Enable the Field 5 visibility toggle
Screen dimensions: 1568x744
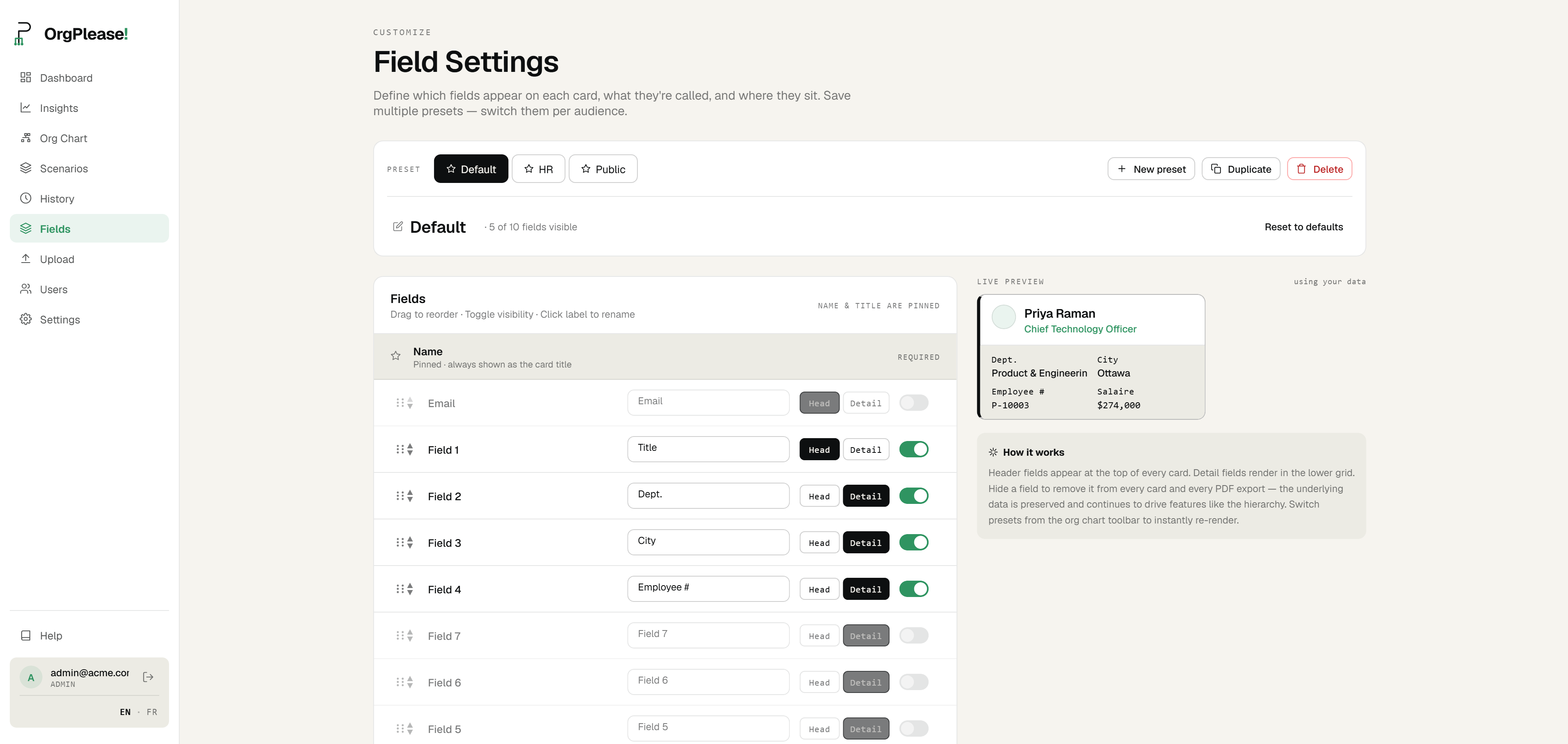point(914,729)
